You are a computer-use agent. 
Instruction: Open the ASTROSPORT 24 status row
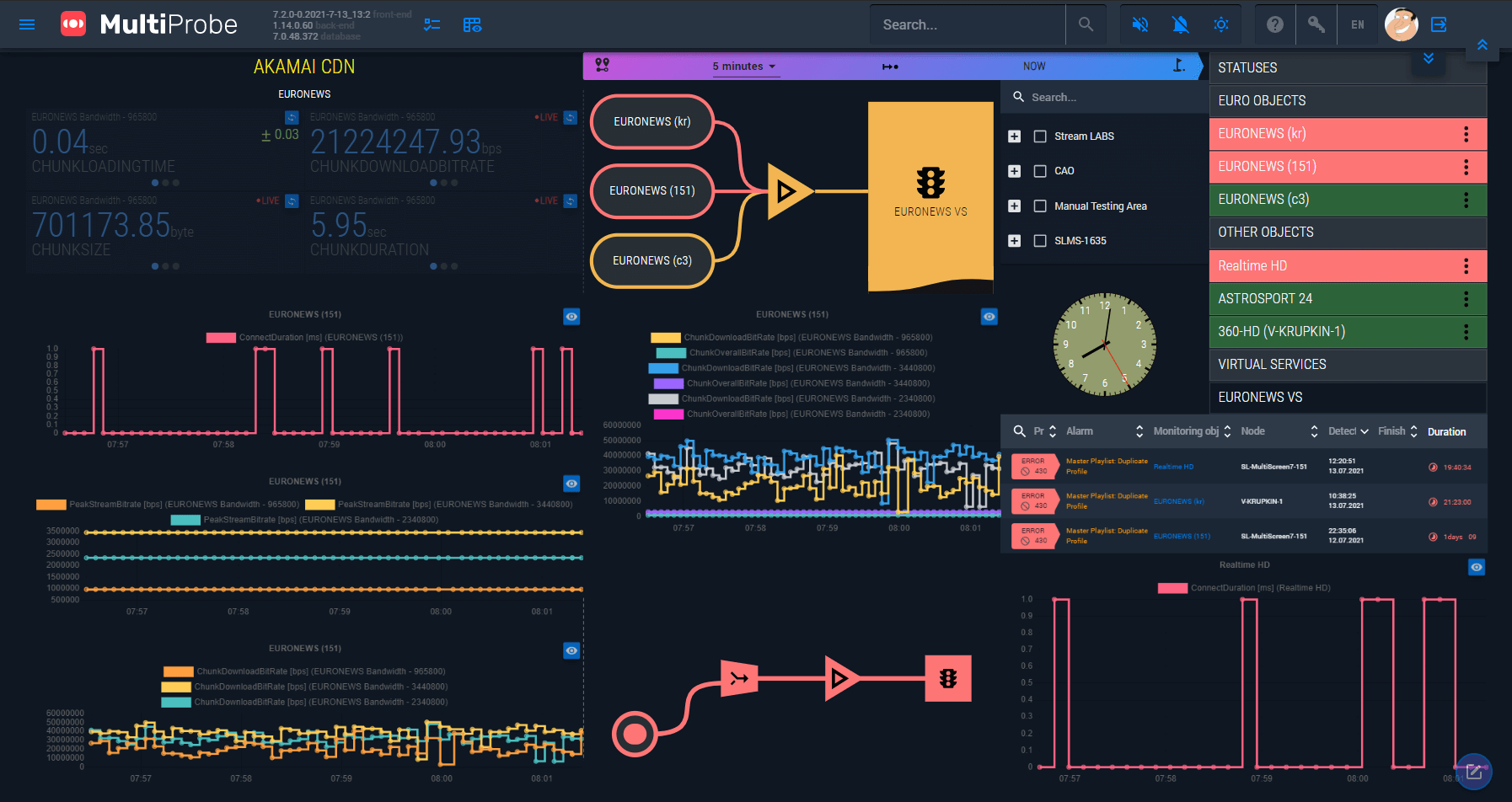1348,299
